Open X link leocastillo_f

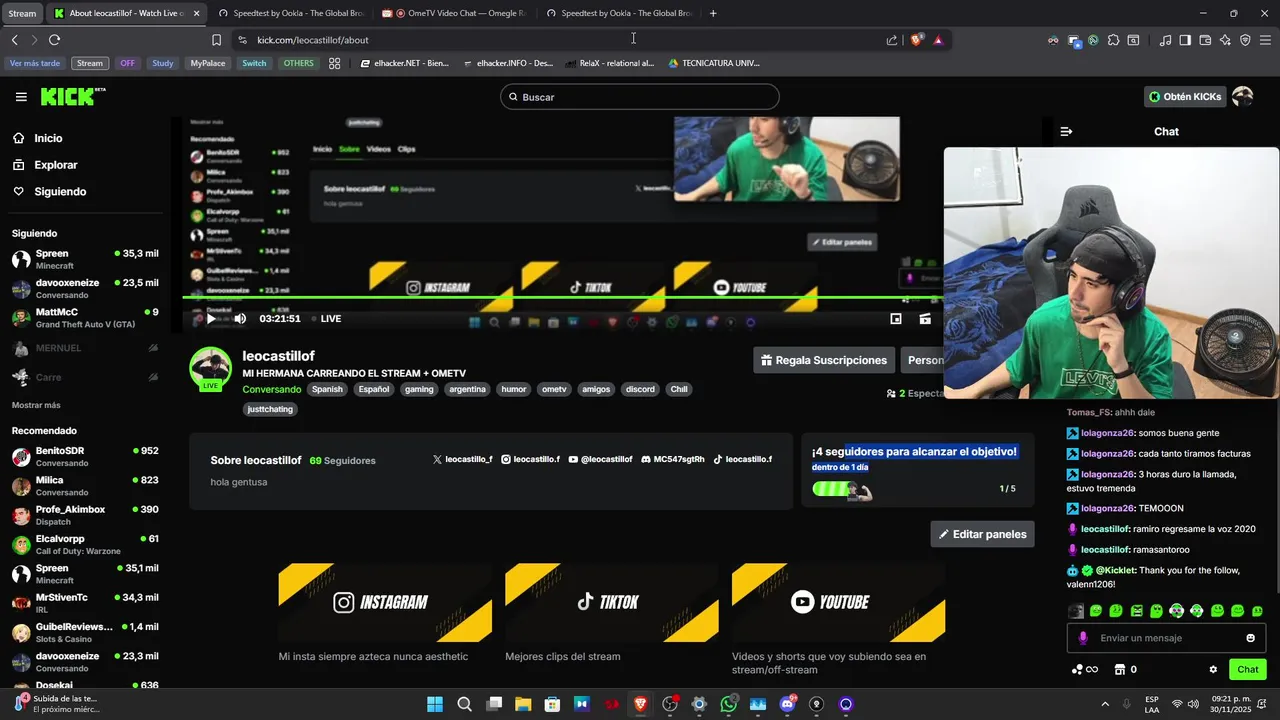click(x=462, y=459)
